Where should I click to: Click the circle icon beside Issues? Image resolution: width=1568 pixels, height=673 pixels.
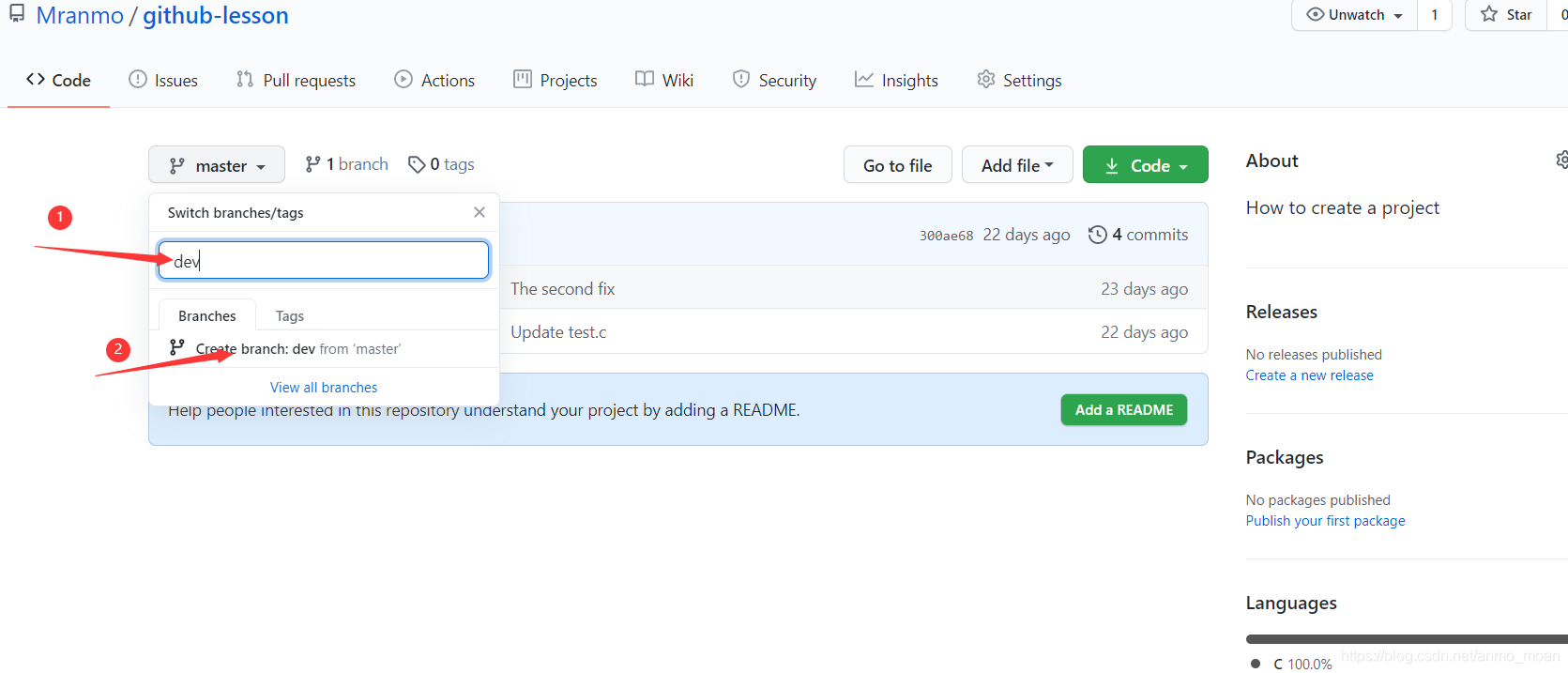138,80
